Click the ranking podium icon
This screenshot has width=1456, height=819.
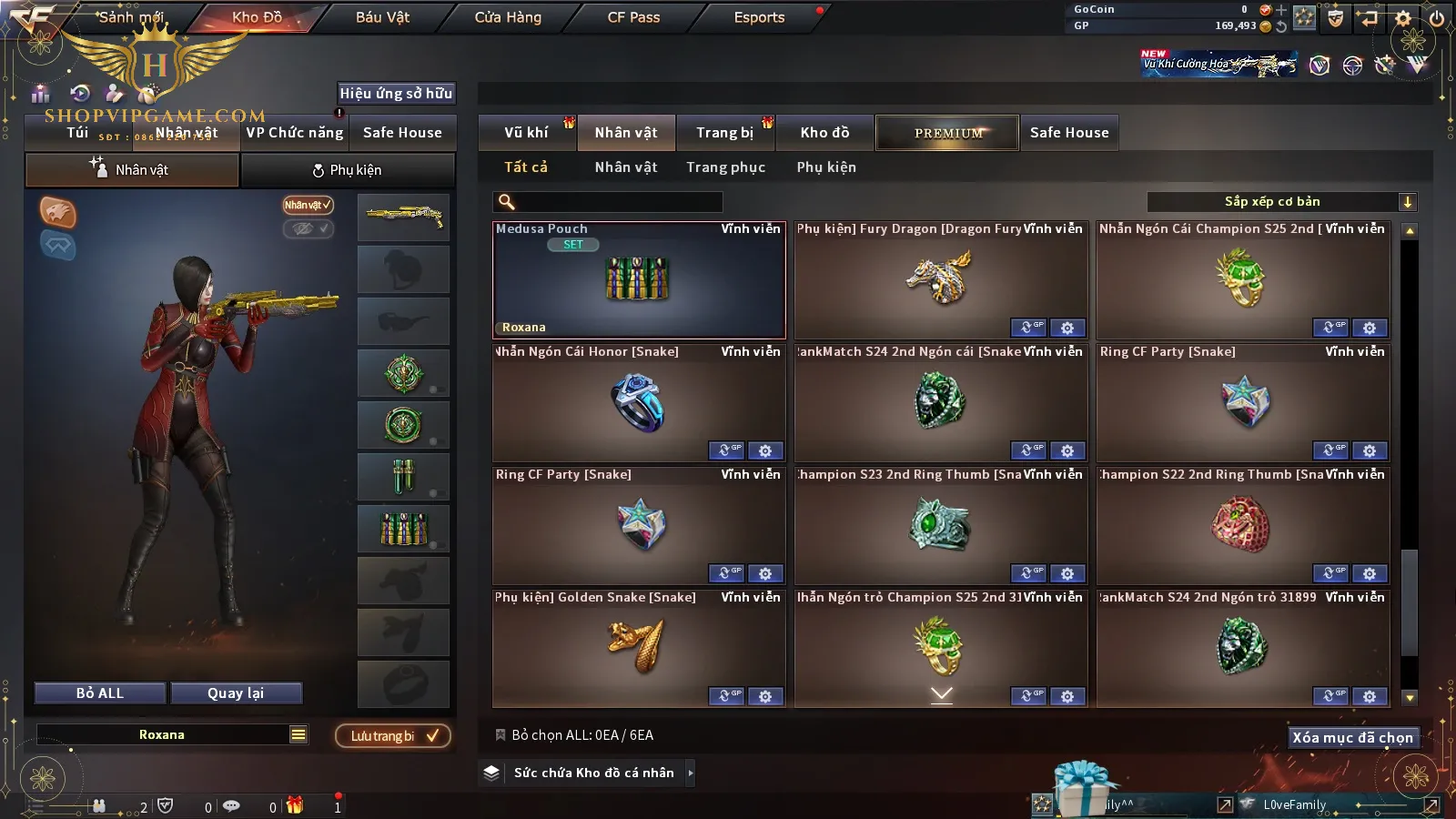40,93
